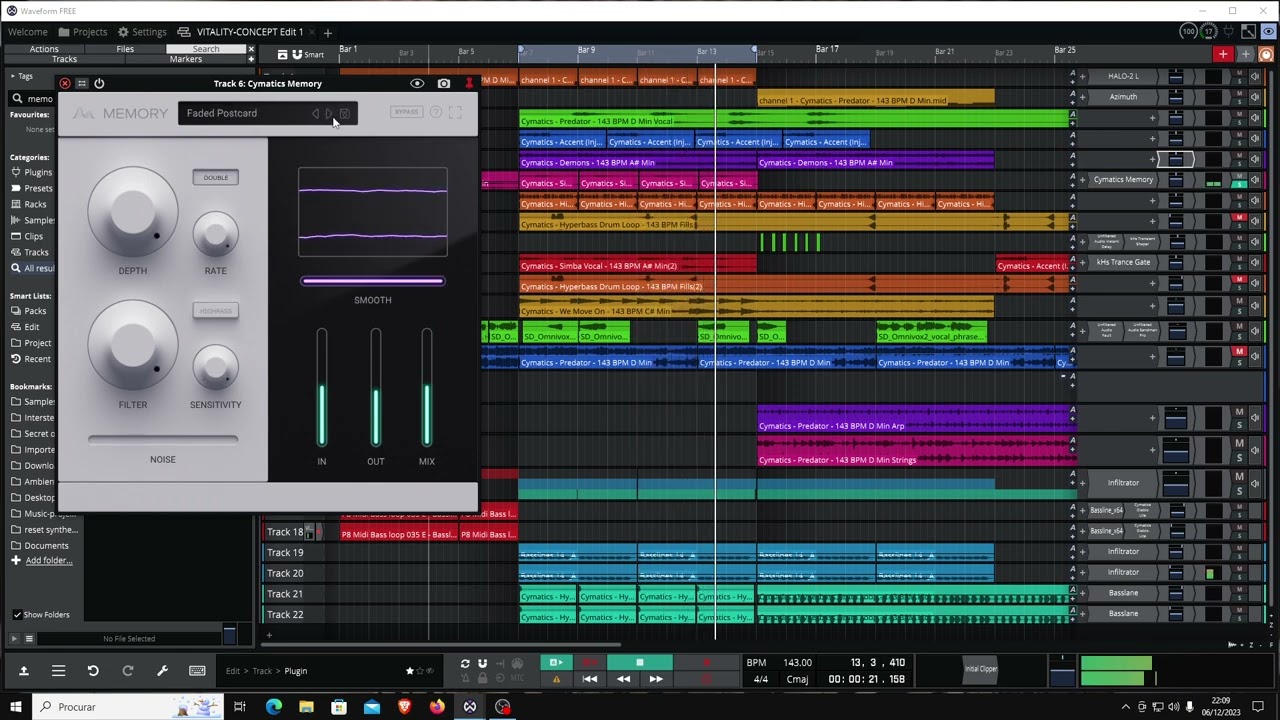
Task: Click the export upload icon in bottom bar
Action: (23, 671)
